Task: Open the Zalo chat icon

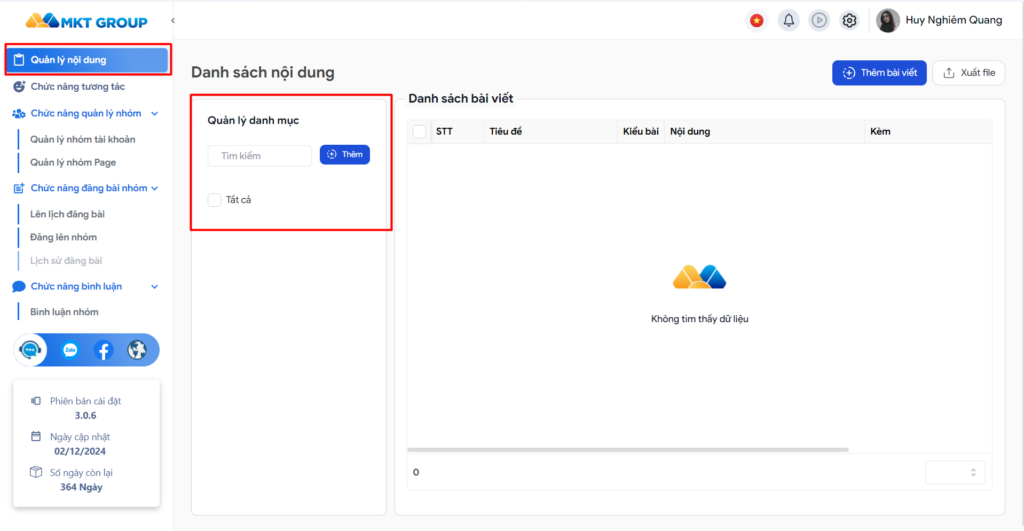Action: pos(70,350)
